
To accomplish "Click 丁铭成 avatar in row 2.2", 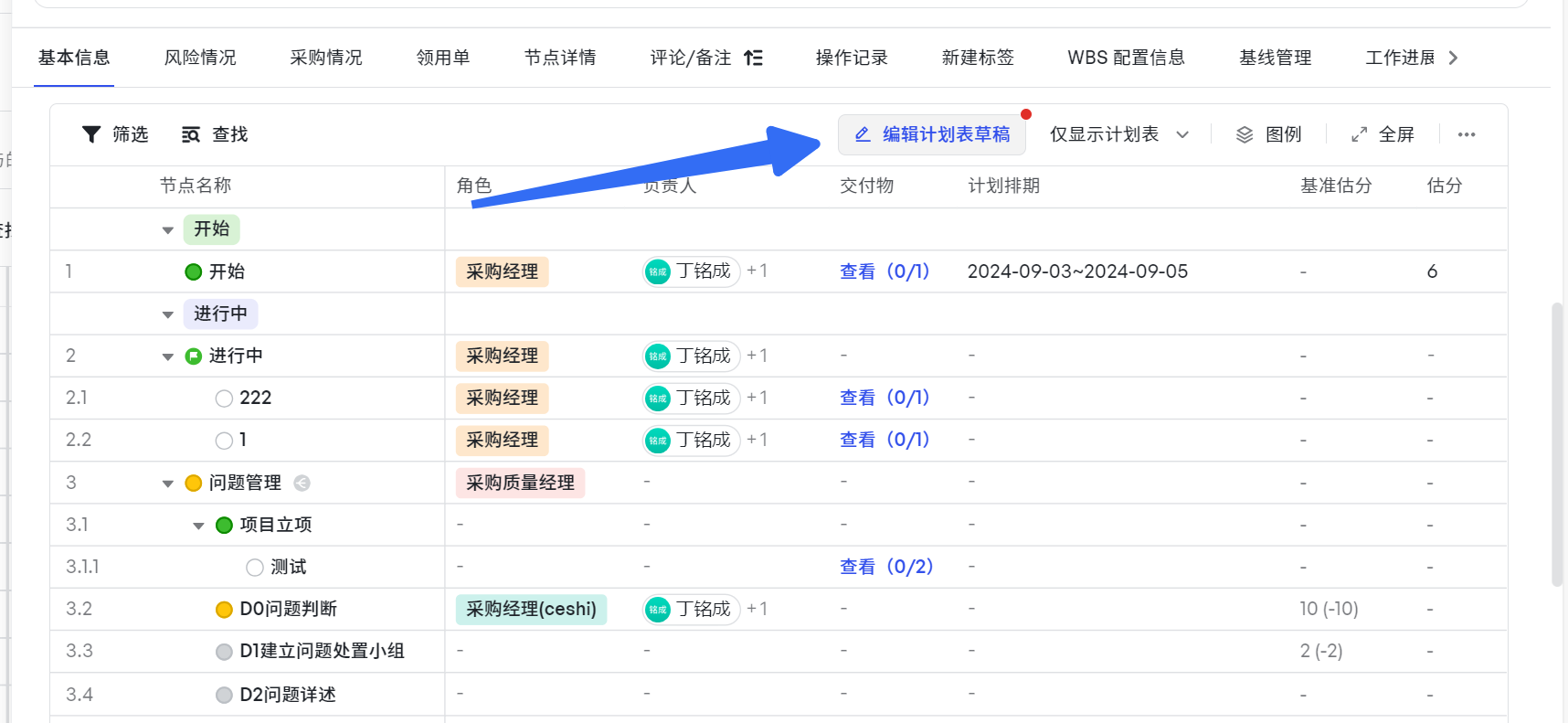I will (658, 441).
